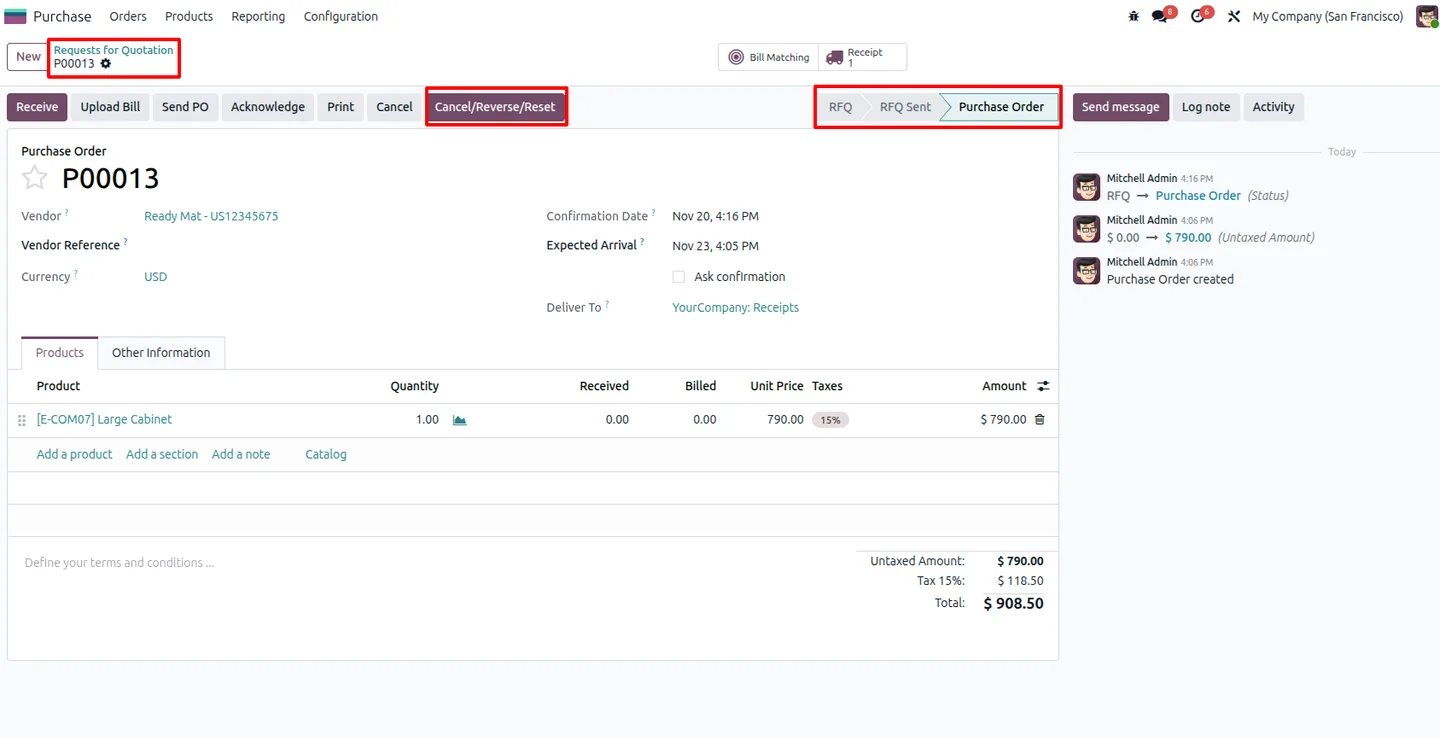Image resolution: width=1440 pixels, height=737 pixels.
Task: Click the Deliver To help question mark
Action: point(607,305)
